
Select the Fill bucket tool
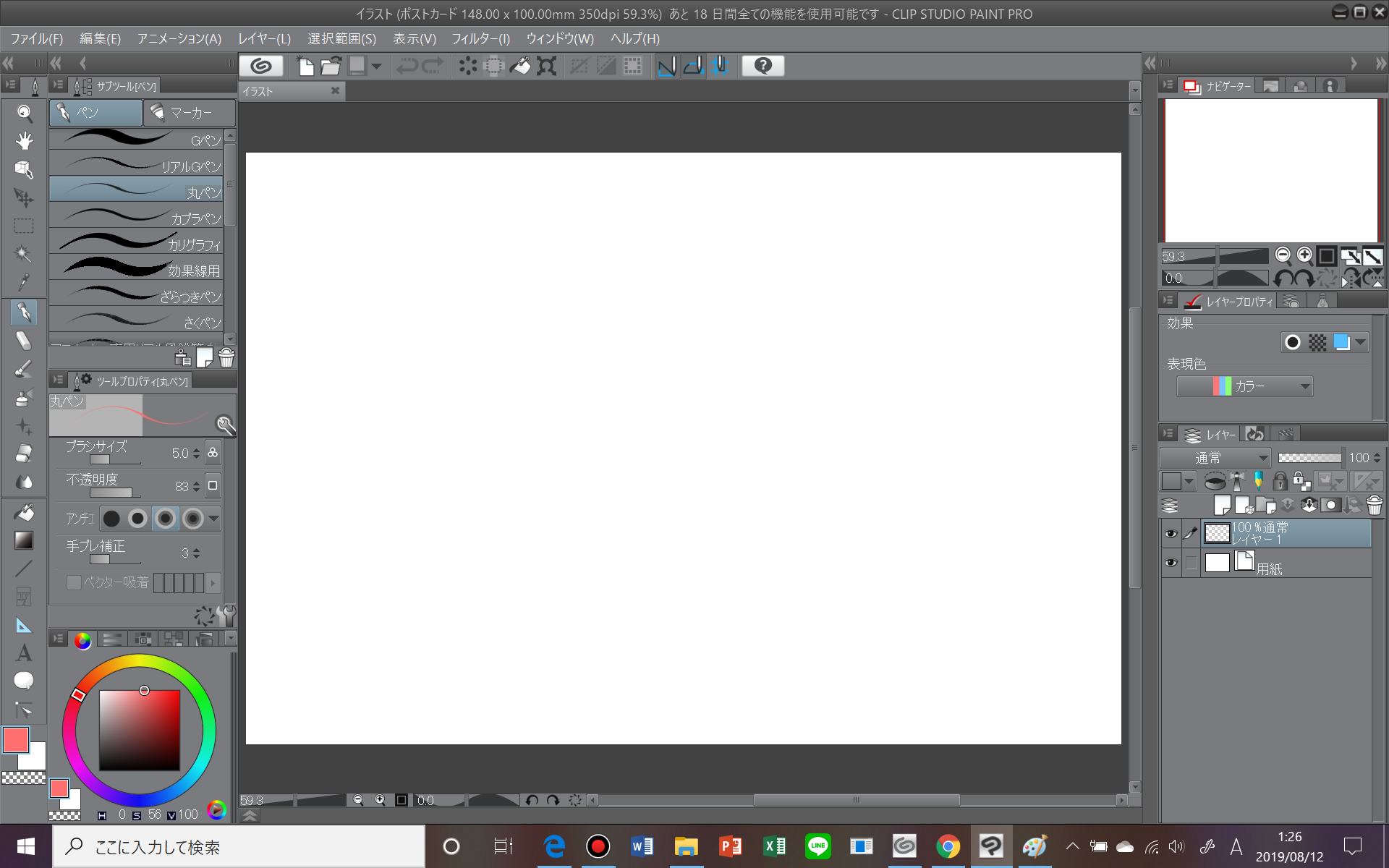pyautogui.click(x=23, y=512)
